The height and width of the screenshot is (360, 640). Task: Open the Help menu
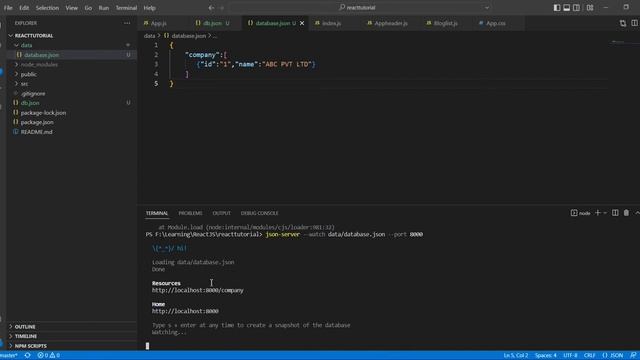click(x=149, y=8)
